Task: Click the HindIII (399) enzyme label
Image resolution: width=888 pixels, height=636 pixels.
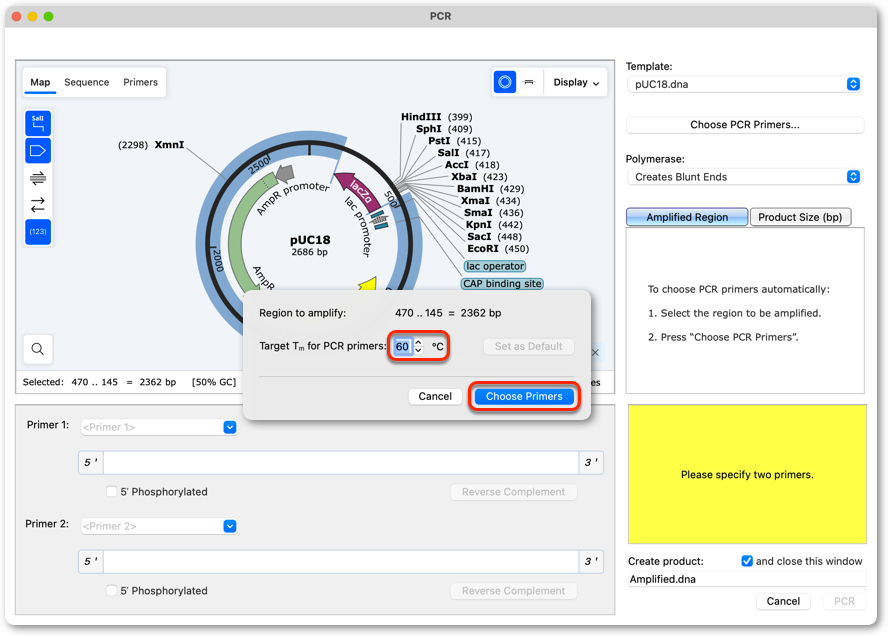Action: (x=436, y=117)
